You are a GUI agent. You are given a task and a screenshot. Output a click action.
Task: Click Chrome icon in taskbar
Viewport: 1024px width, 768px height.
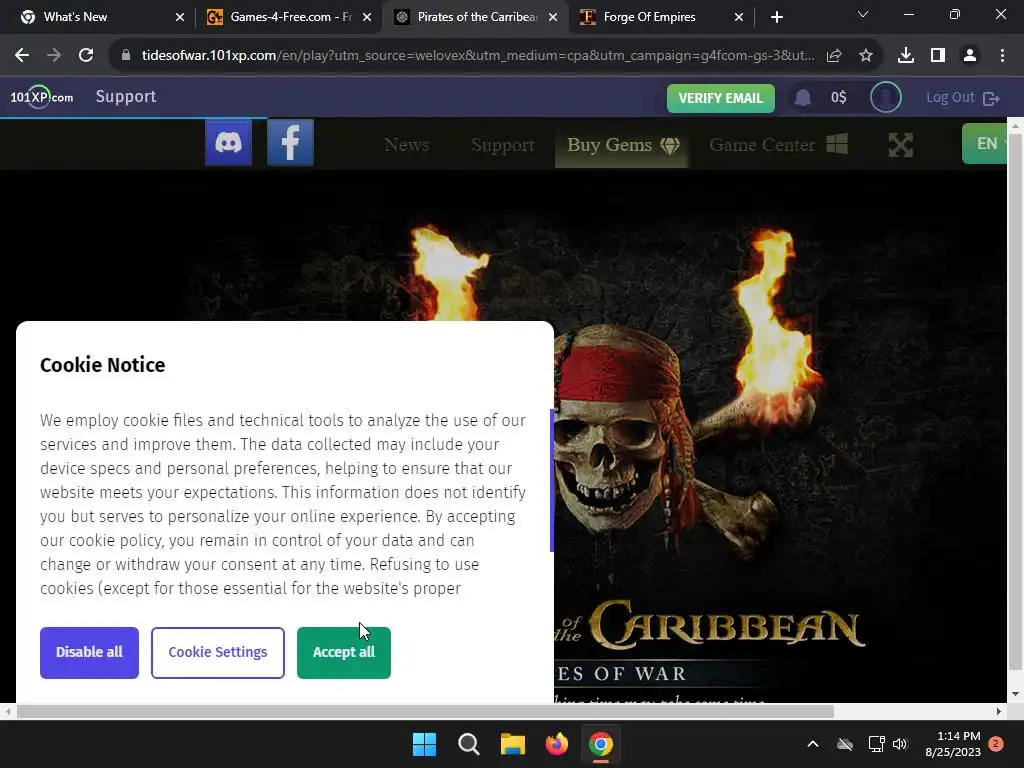coord(601,744)
